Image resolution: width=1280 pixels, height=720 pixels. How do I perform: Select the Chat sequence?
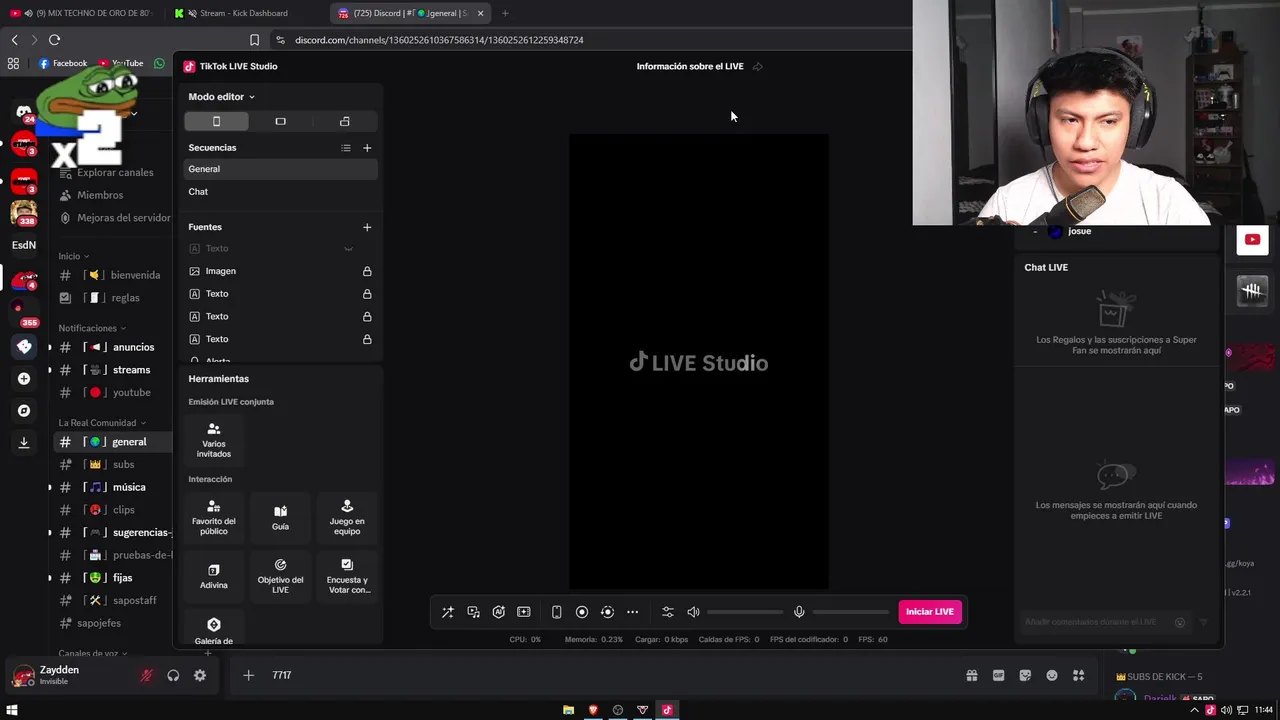(280, 191)
